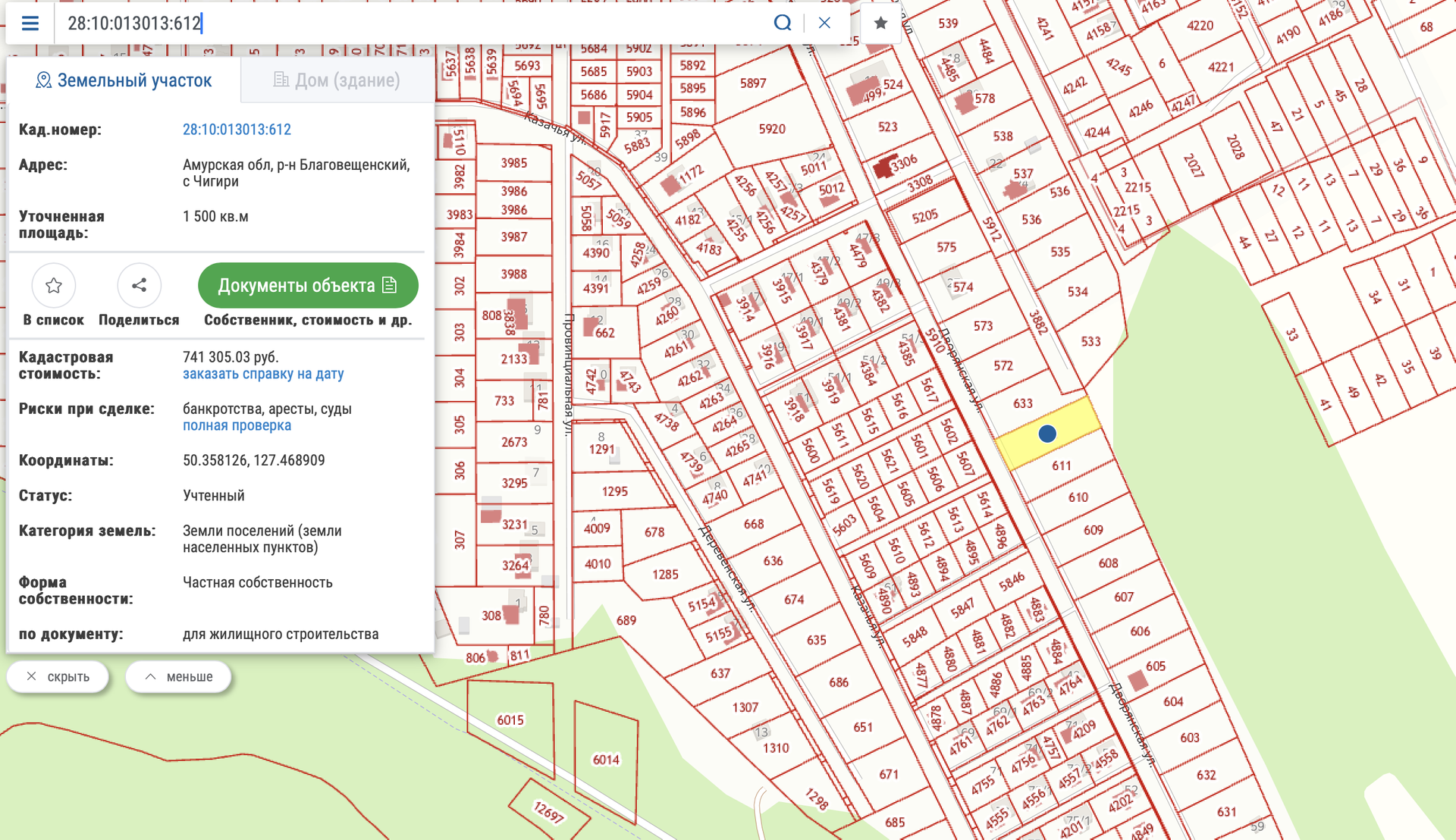Click the magnifier search icon
1456x840 pixels.
(783, 24)
